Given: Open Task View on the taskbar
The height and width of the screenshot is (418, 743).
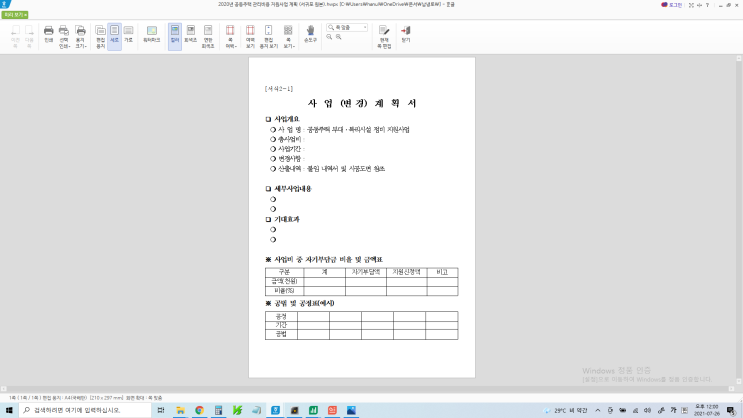Looking at the screenshot, I should click(161, 410).
